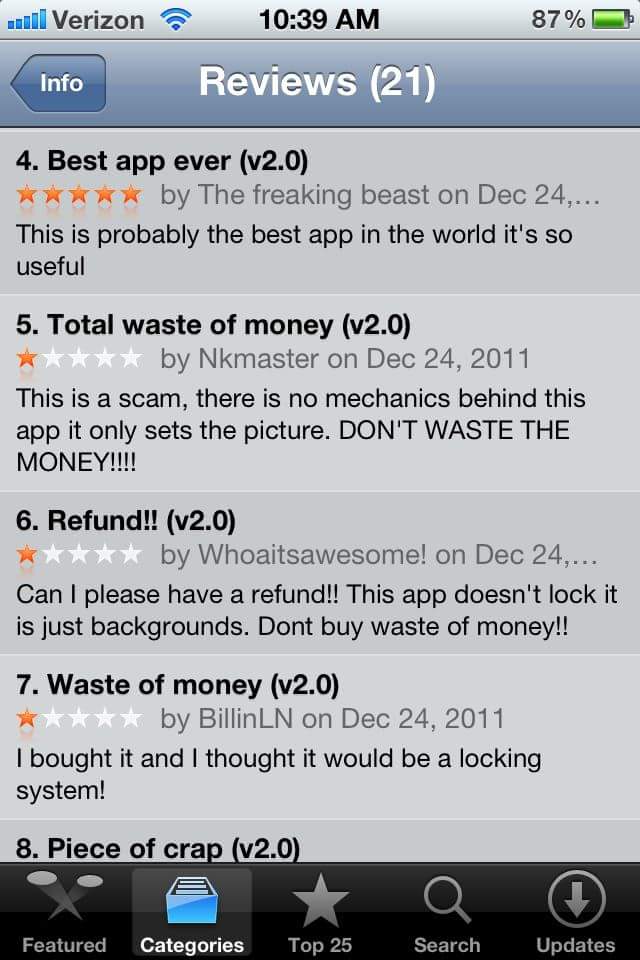Select the Categories folder icon
The width and height of the screenshot is (640, 960).
click(192, 900)
